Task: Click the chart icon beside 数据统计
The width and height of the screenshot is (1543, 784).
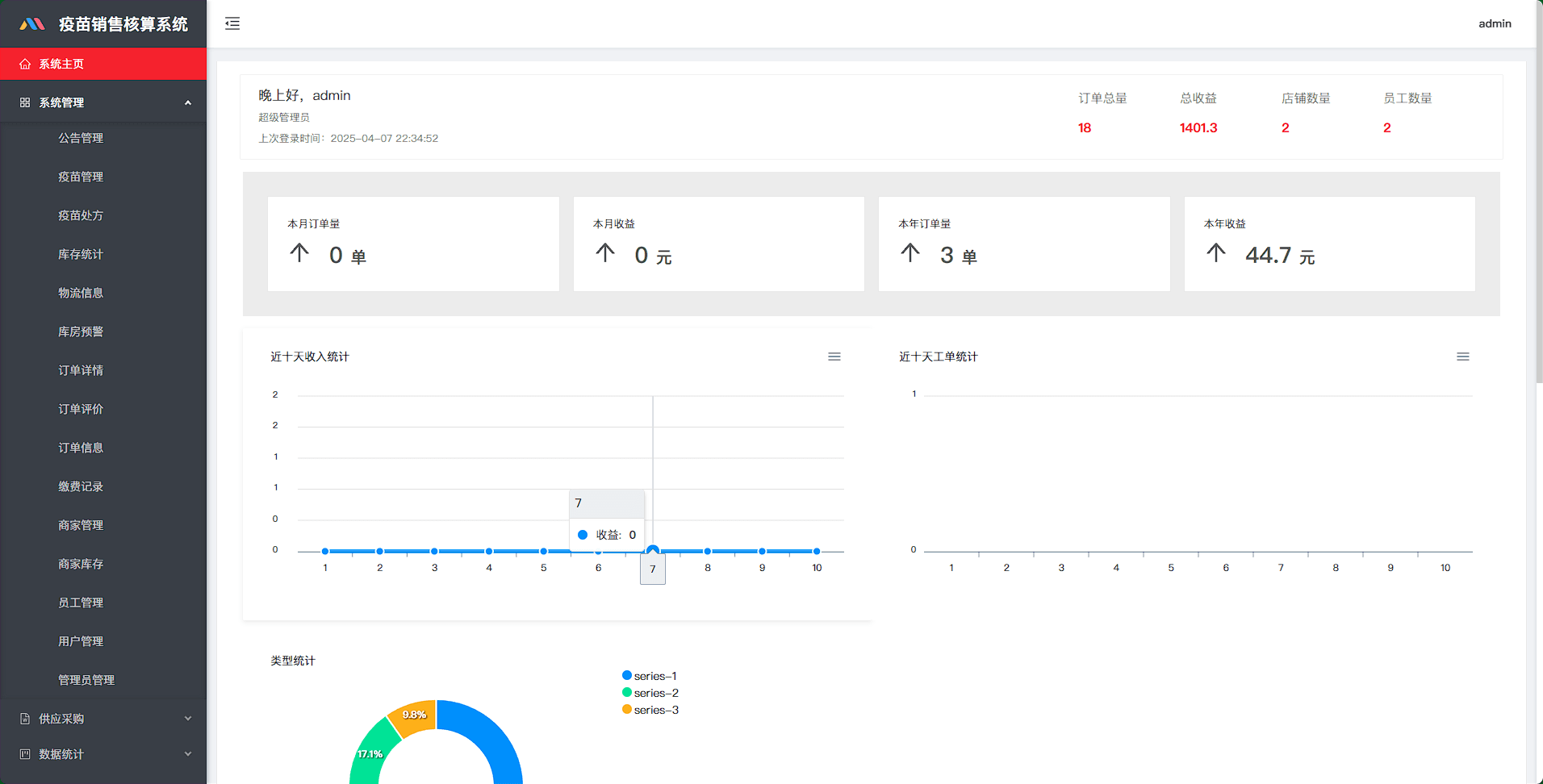Action: [x=25, y=754]
